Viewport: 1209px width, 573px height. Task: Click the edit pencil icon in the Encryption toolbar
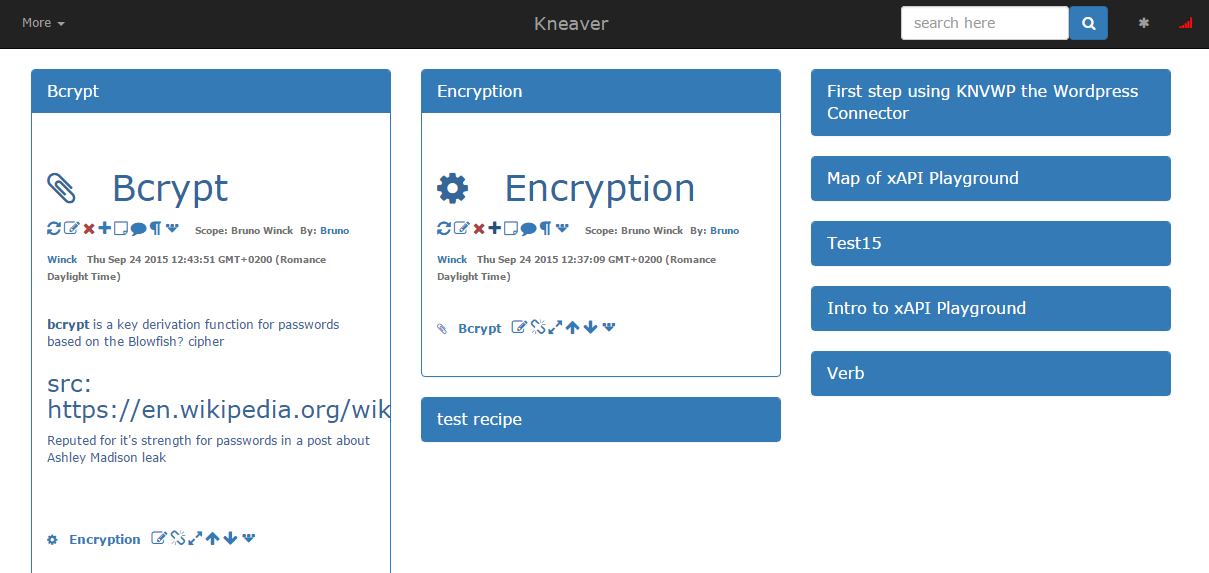(461, 228)
